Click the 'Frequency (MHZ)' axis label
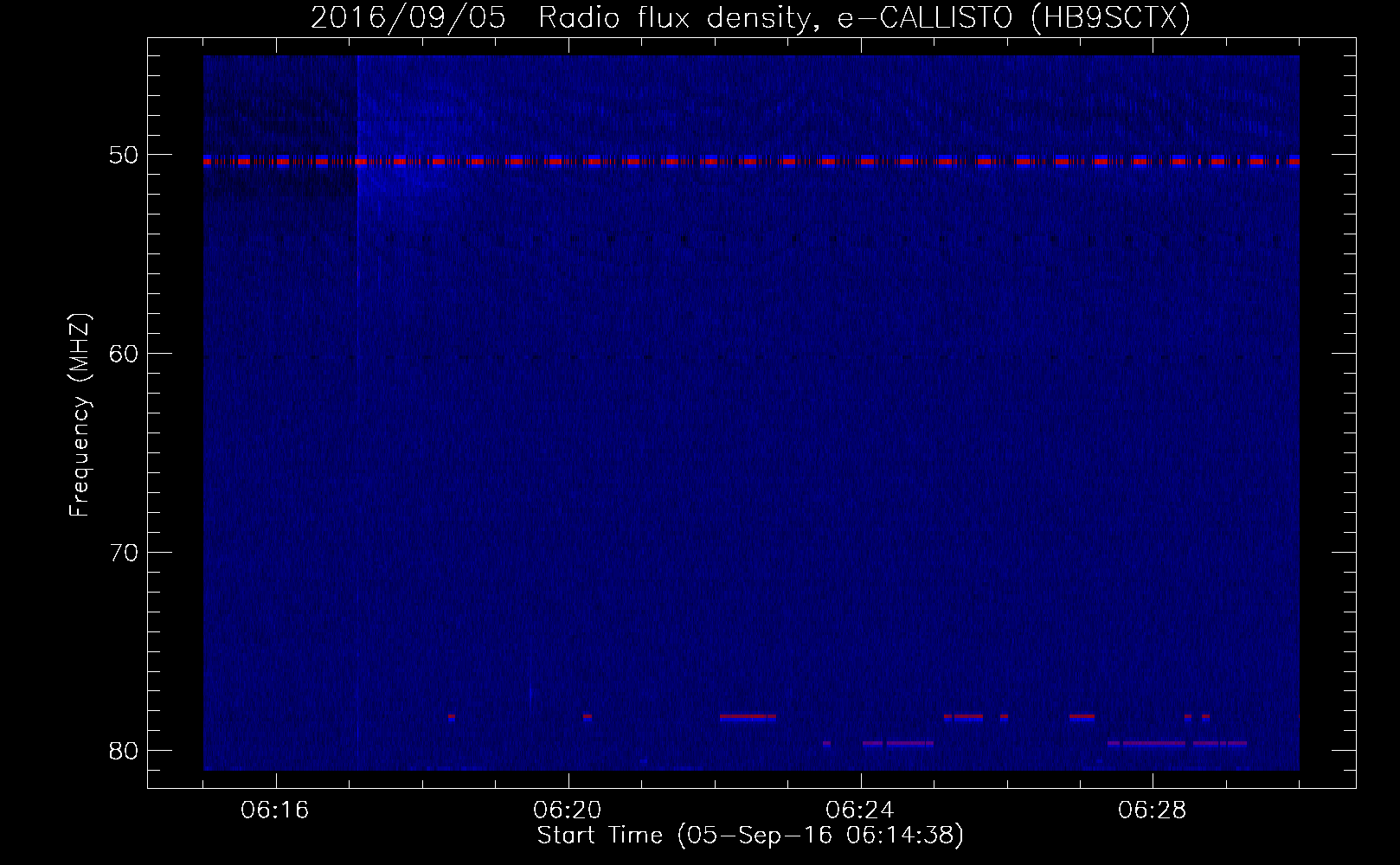Image resolution: width=1400 pixels, height=865 pixels. click(x=80, y=415)
